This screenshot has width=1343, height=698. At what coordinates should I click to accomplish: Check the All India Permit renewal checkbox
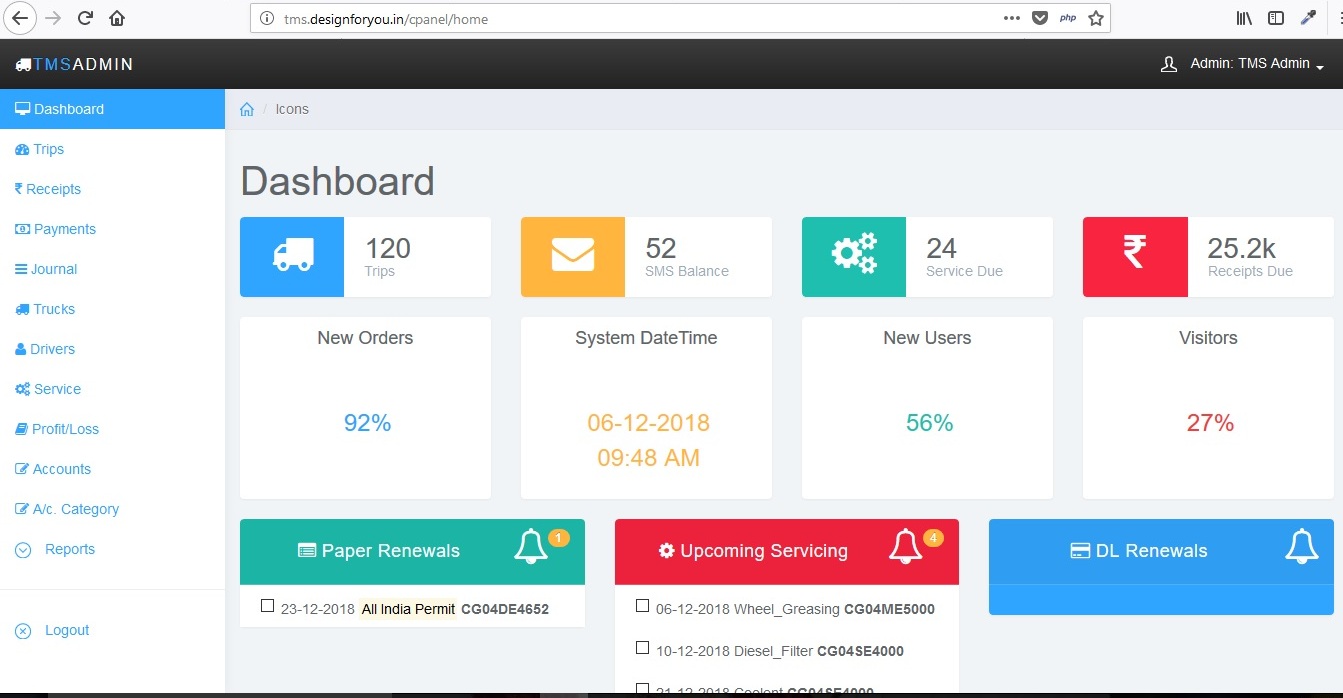(267, 606)
